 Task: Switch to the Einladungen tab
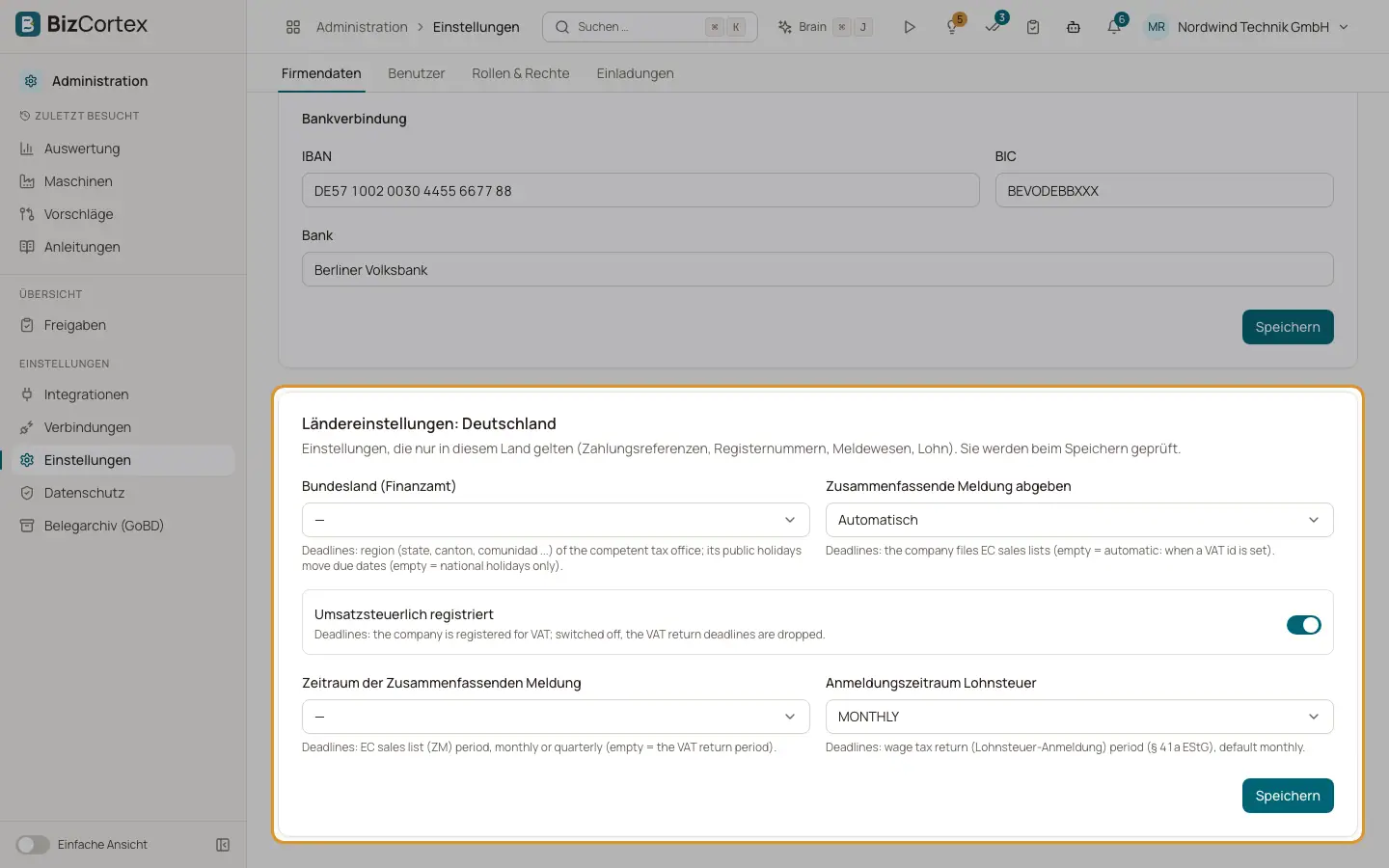click(x=635, y=73)
